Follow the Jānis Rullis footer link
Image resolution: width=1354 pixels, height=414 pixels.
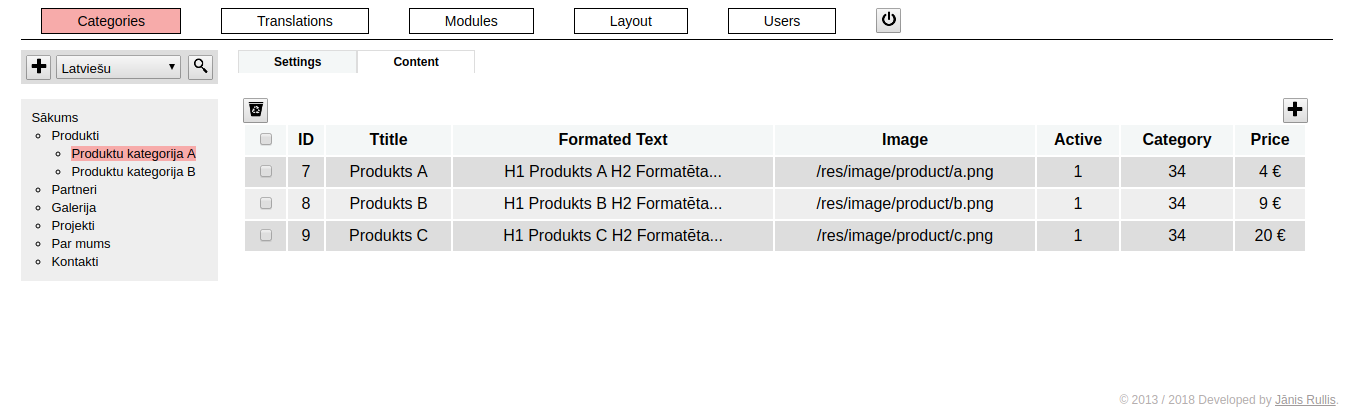click(x=1305, y=399)
